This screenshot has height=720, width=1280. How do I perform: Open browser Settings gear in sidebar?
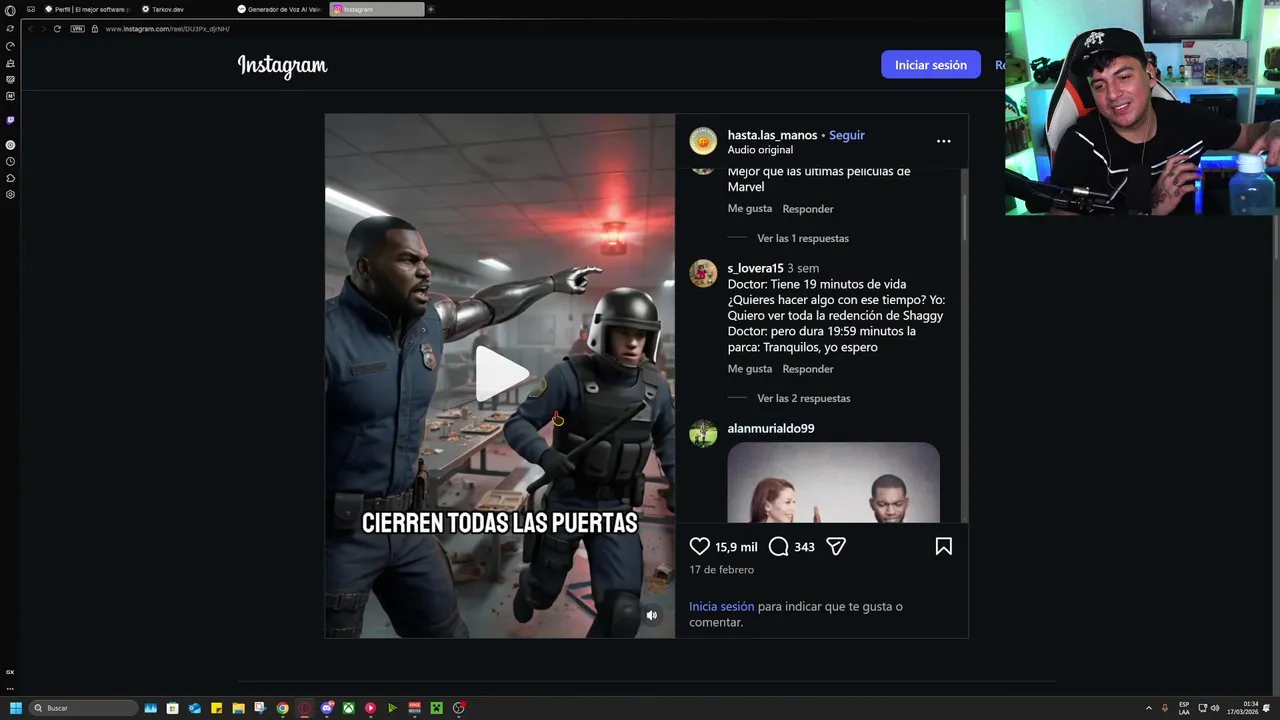click(x=10, y=195)
